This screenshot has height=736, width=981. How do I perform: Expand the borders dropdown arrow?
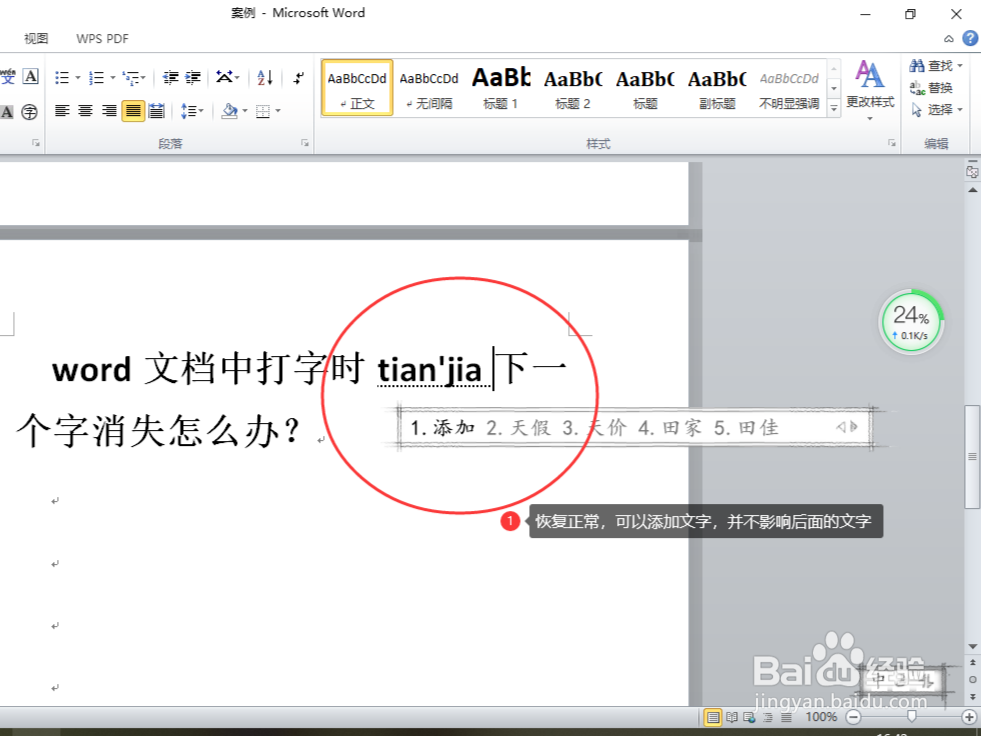[x=278, y=111]
